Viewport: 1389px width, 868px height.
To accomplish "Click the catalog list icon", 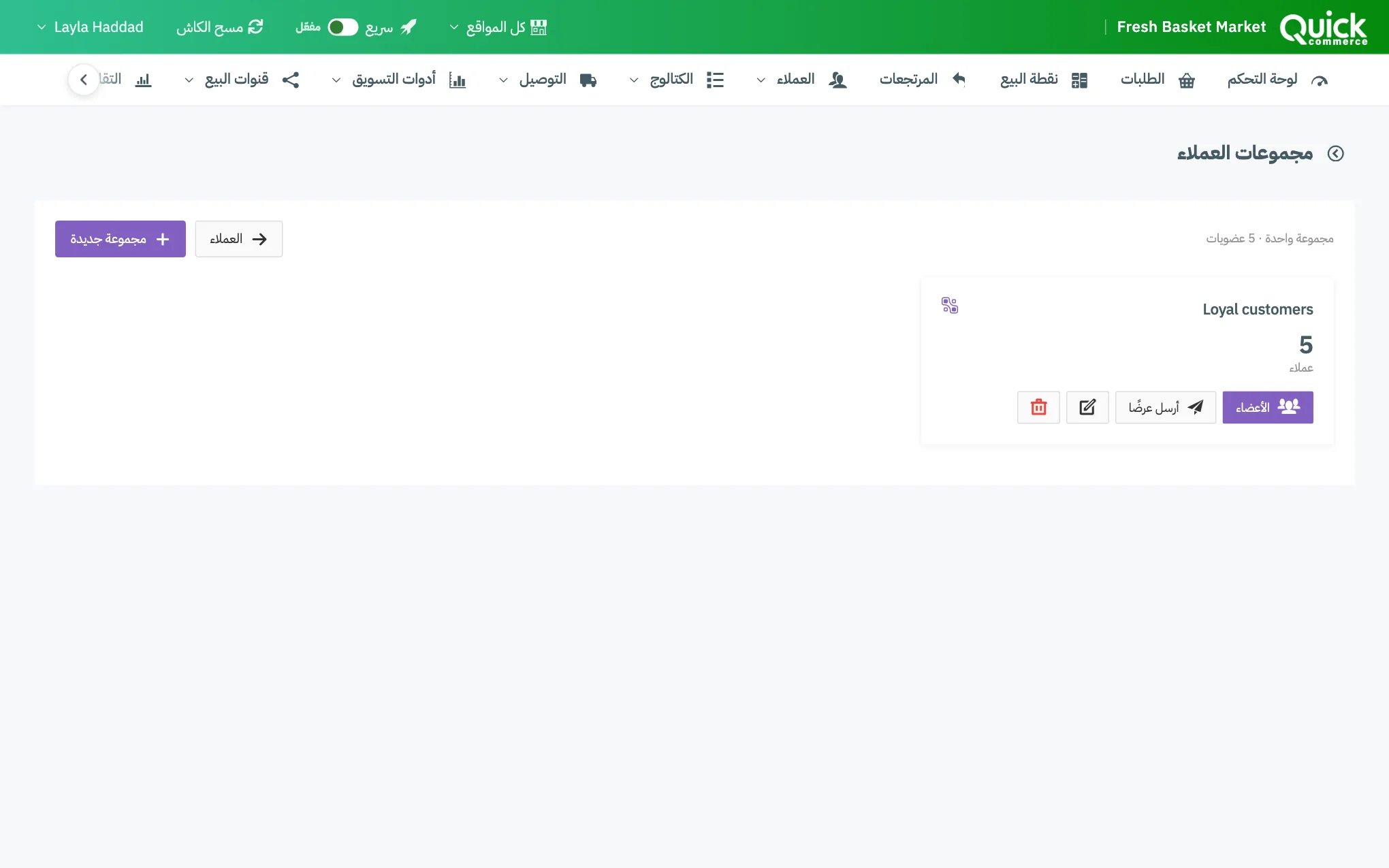I will point(715,80).
